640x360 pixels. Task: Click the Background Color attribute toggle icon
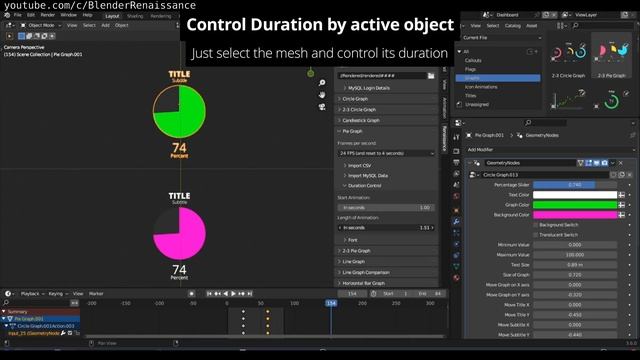[622, 215]
